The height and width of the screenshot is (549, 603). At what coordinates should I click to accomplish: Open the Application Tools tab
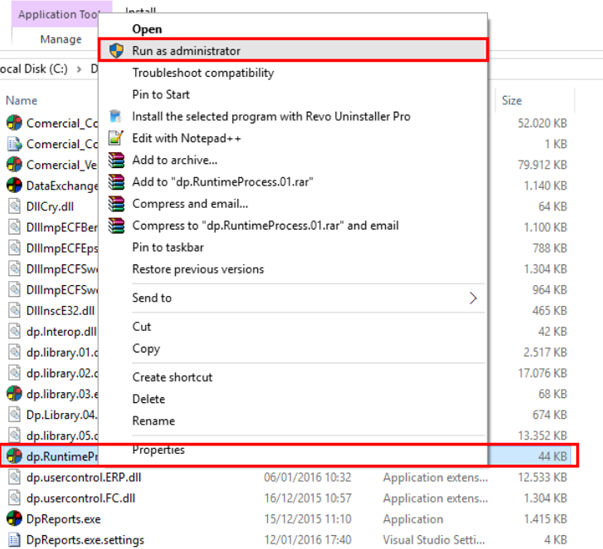click(58, 15)
